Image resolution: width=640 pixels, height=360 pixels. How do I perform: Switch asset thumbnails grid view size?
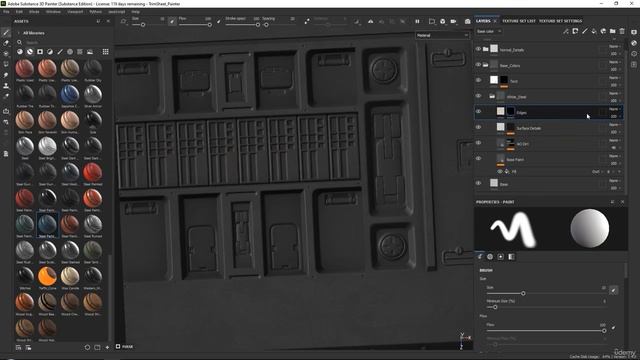pos(105,52)
